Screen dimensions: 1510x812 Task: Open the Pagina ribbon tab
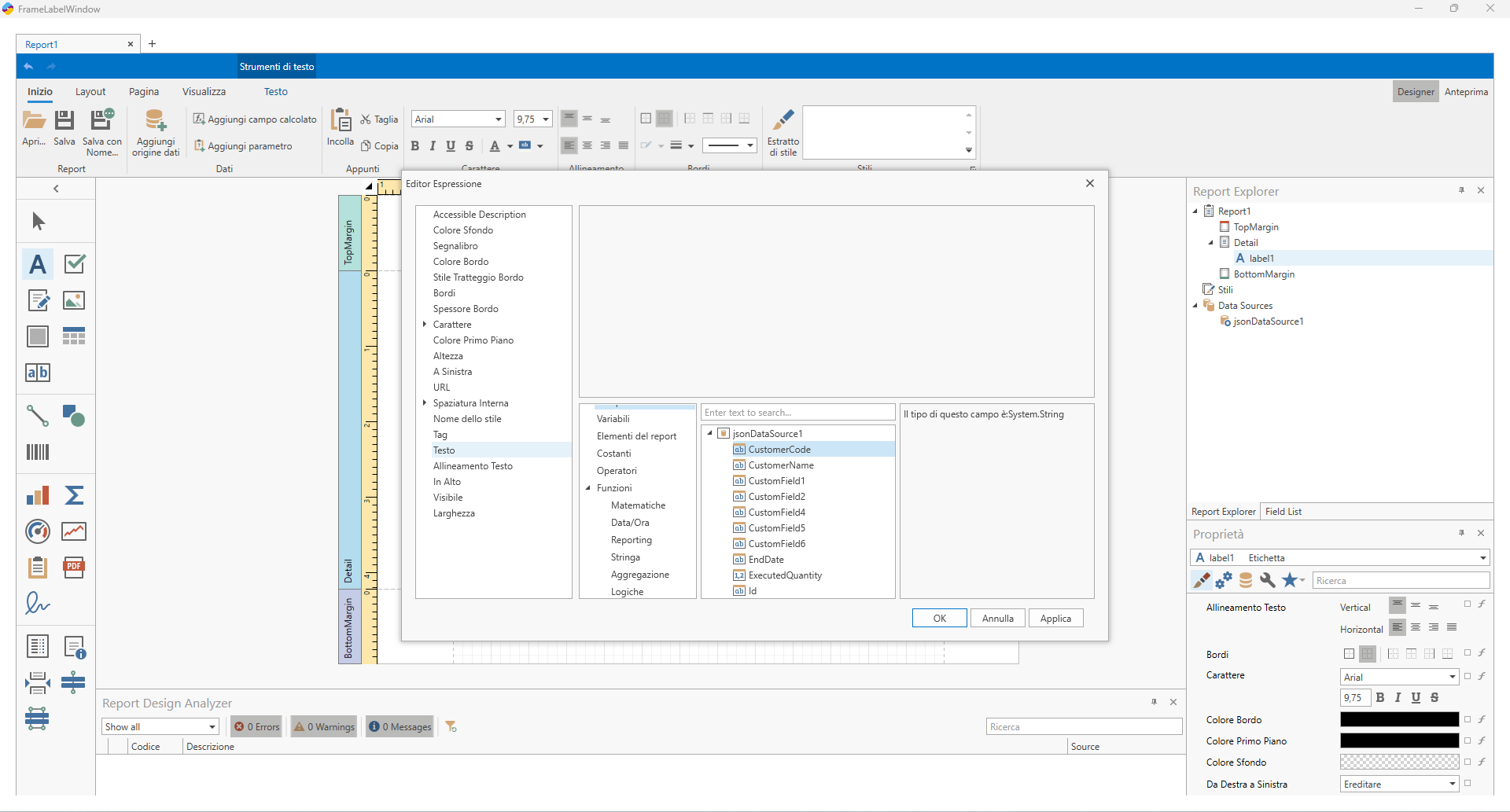(144, 92)
